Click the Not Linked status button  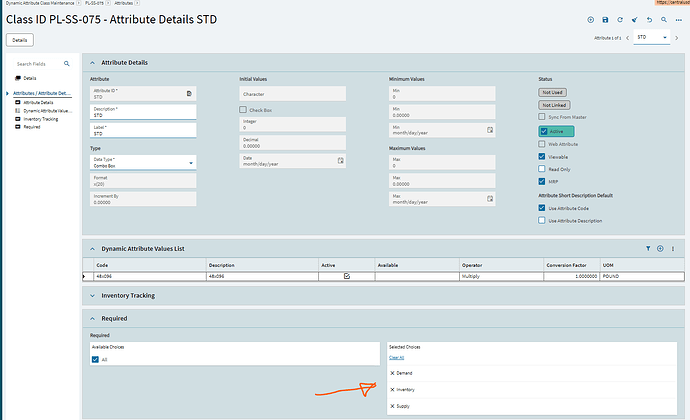pos(554,105)
